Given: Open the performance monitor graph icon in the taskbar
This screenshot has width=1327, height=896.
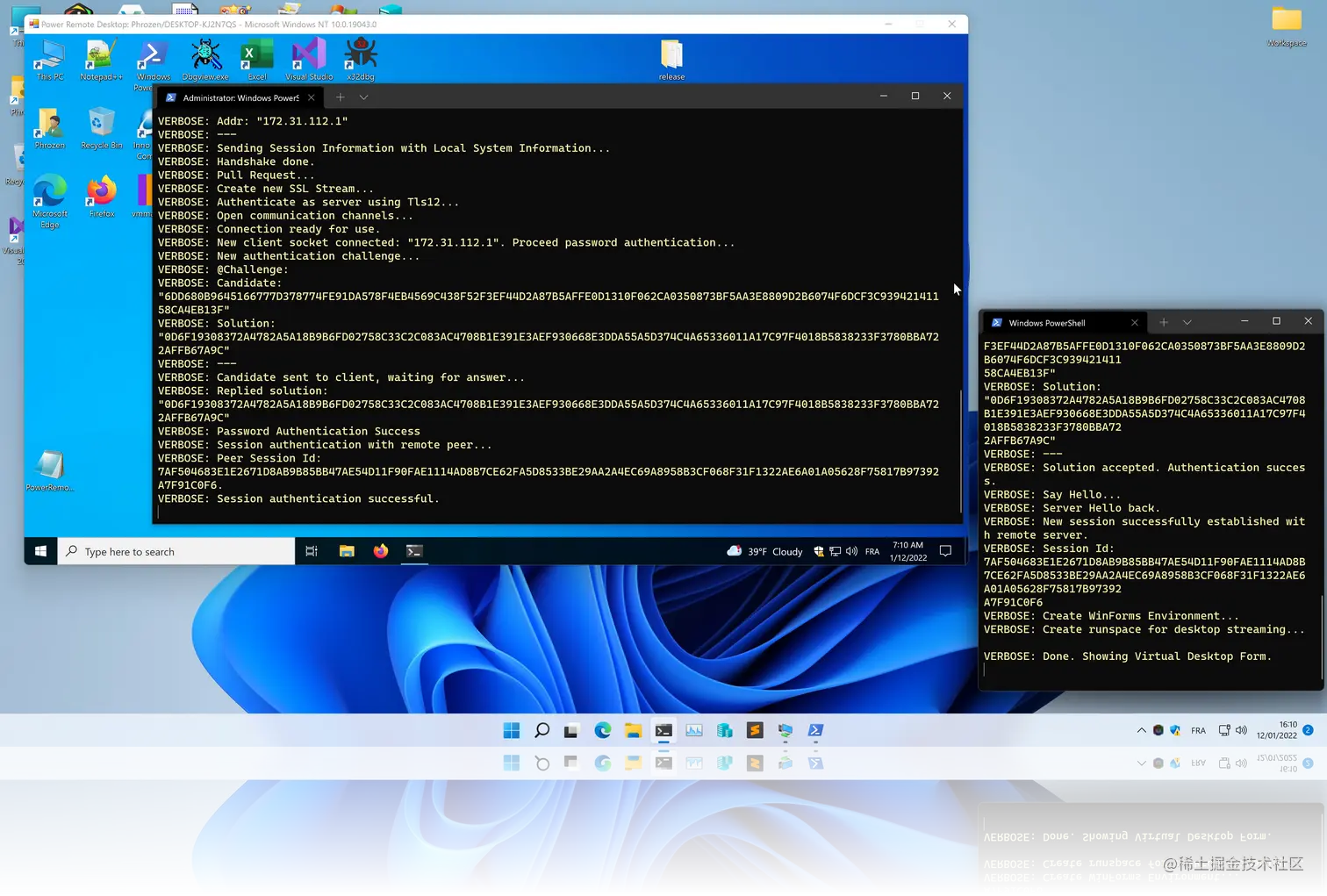Looking at the screenshot, I should [694, 730].
